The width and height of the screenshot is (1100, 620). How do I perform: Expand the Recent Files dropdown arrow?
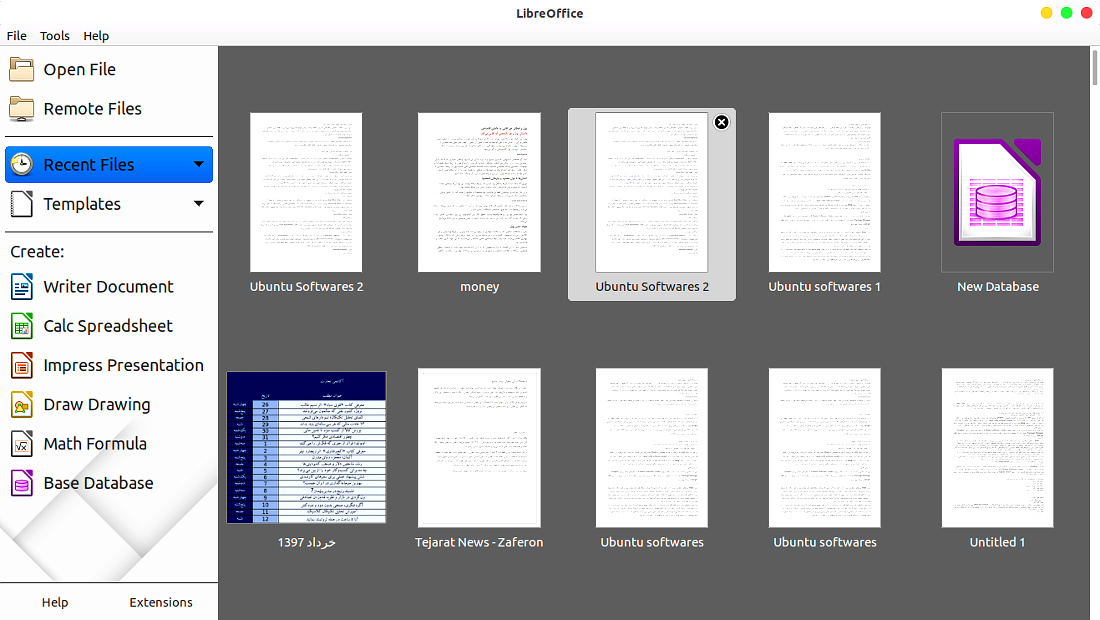(199, 164)
